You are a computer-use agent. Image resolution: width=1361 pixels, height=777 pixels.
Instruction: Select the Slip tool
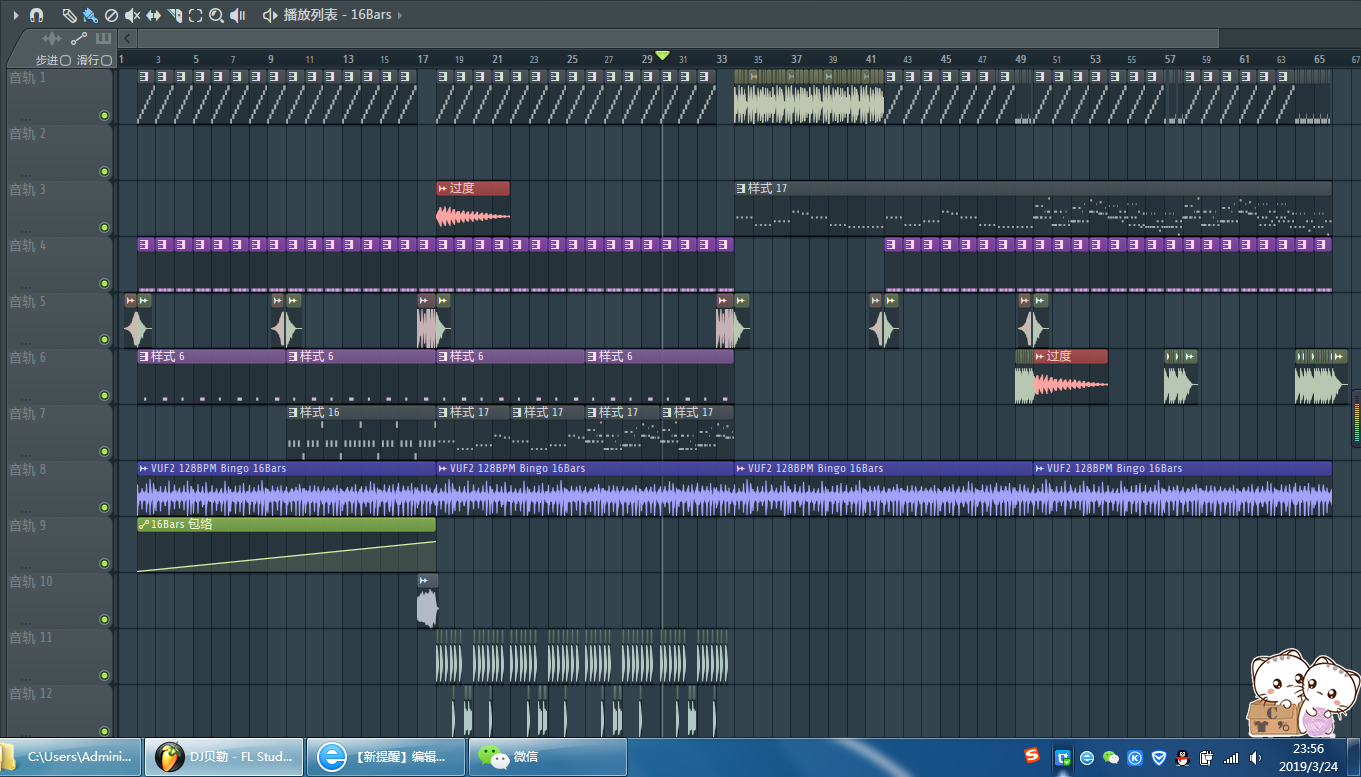click(153, 15)
